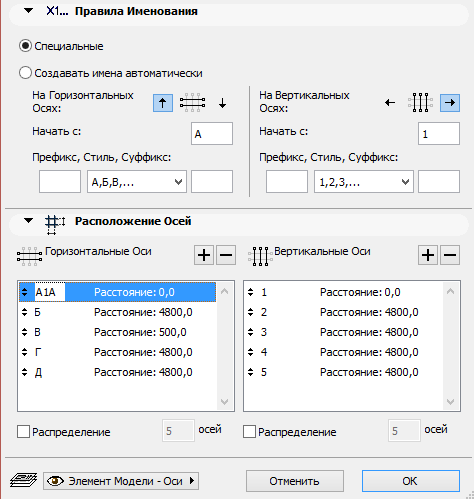
Task: Collapse the Расположение Осей section
Action: [29, 220]
